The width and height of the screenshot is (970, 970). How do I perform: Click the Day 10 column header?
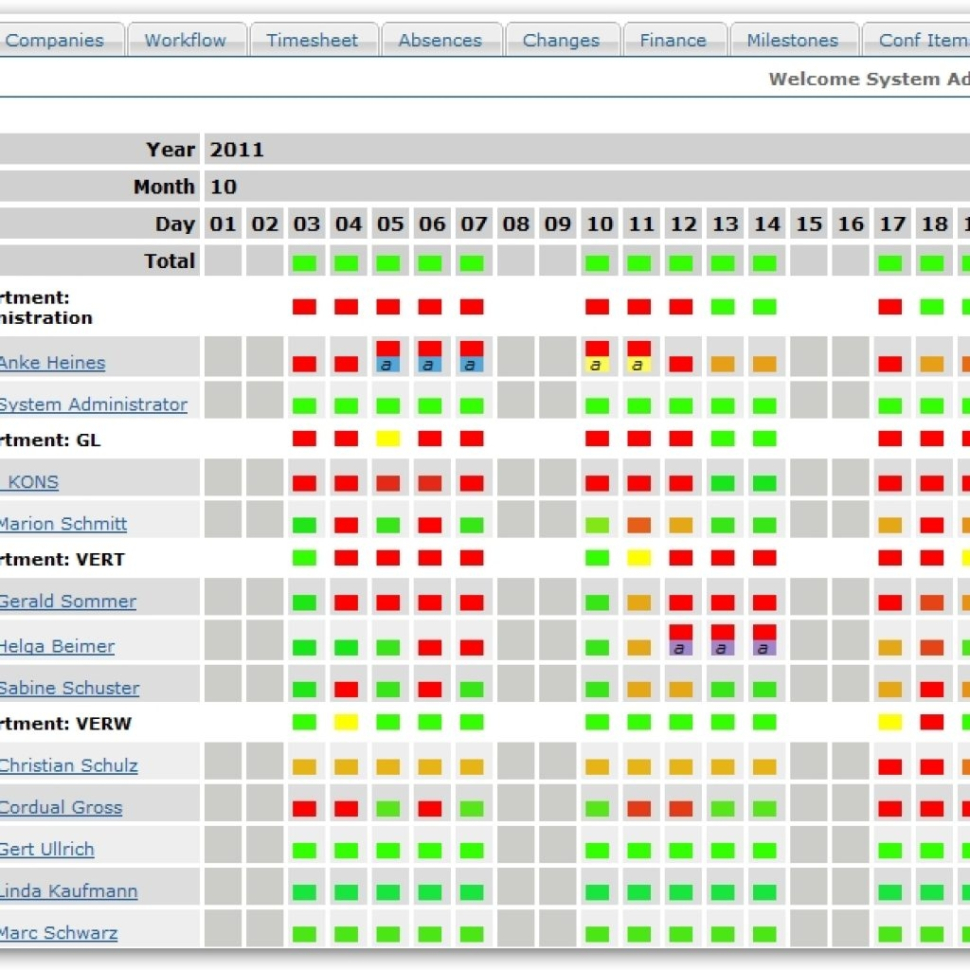599,224
